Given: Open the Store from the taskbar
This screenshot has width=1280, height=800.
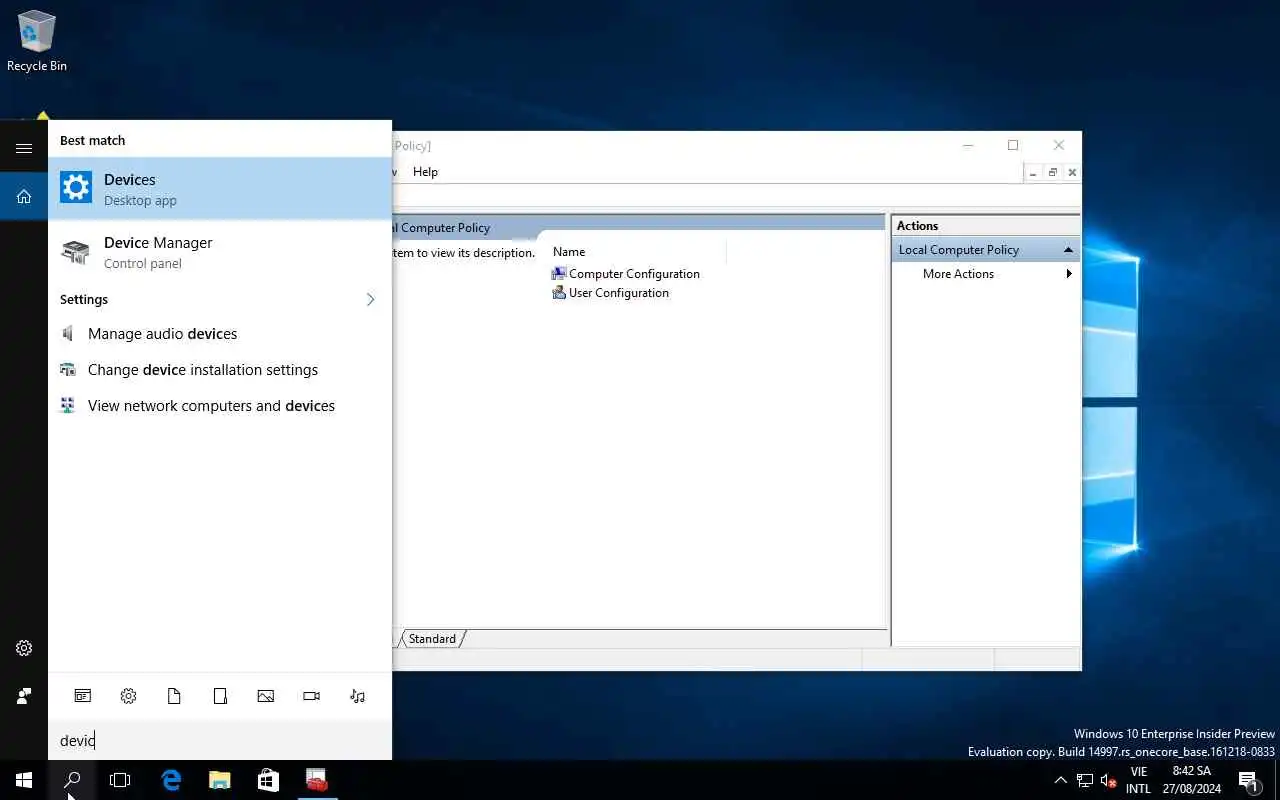Looking at the screenshot, I should 268,780.
